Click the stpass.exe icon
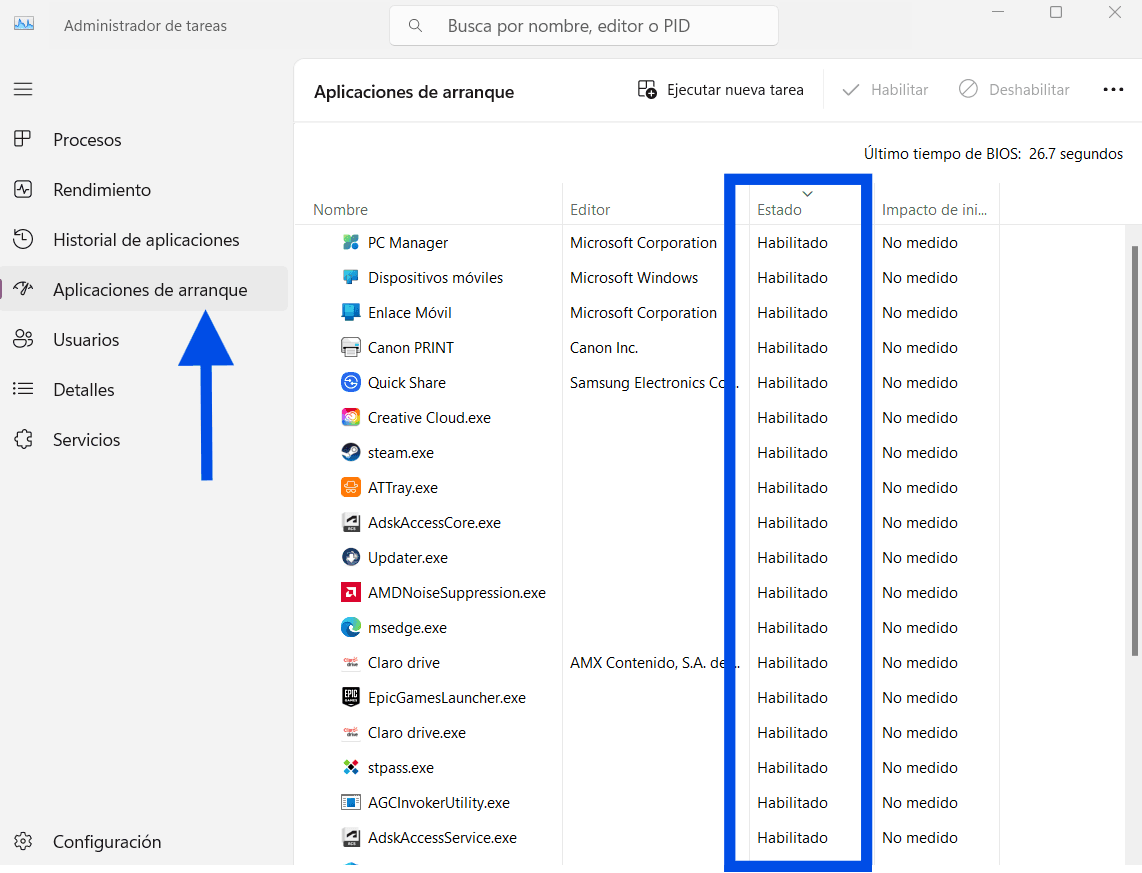Screen dimensions: 1142x873 (351, 767)
